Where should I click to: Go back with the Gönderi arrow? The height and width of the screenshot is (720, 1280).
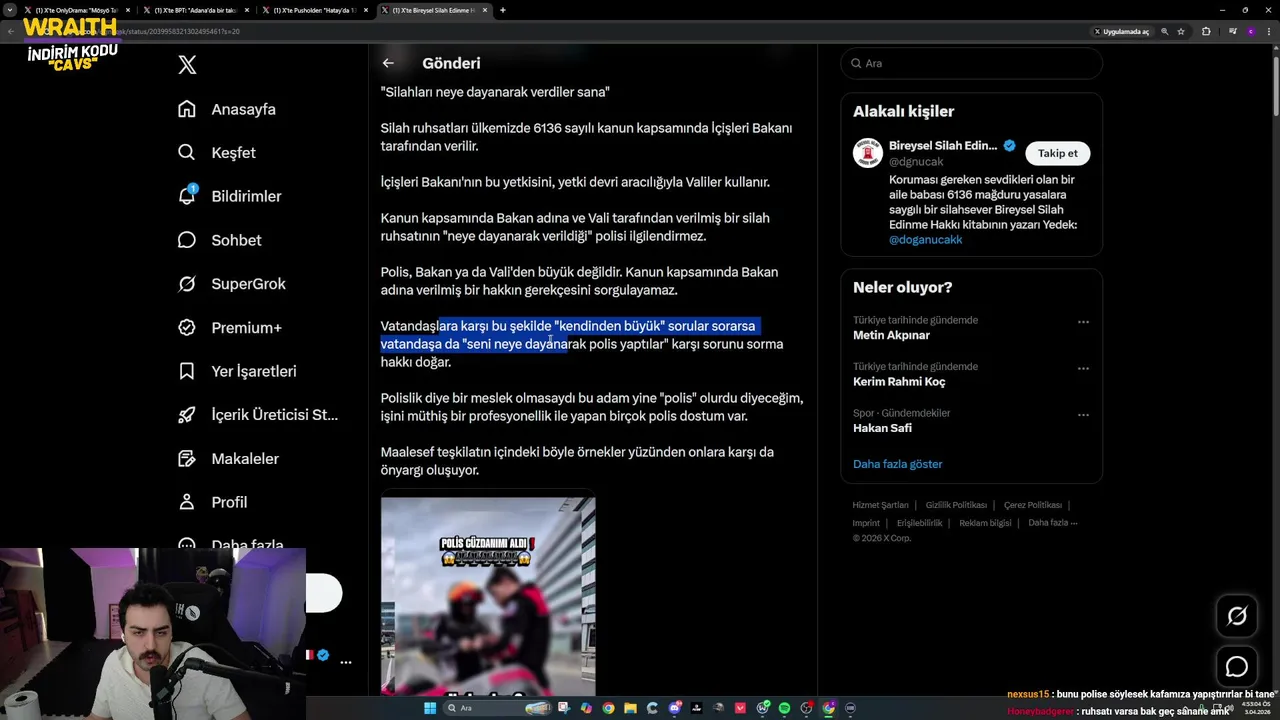point(388,63)
